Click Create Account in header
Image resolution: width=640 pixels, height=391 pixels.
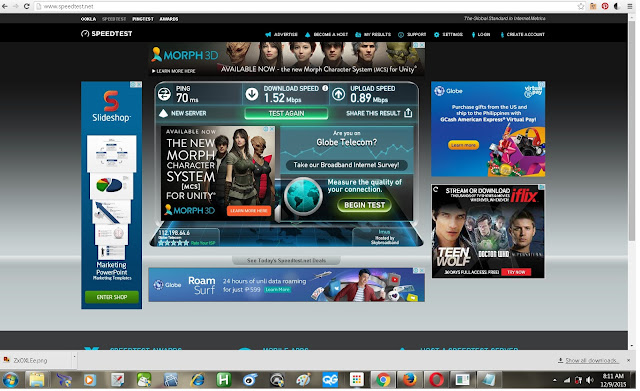pyautogui.click(x=522, y=34)
